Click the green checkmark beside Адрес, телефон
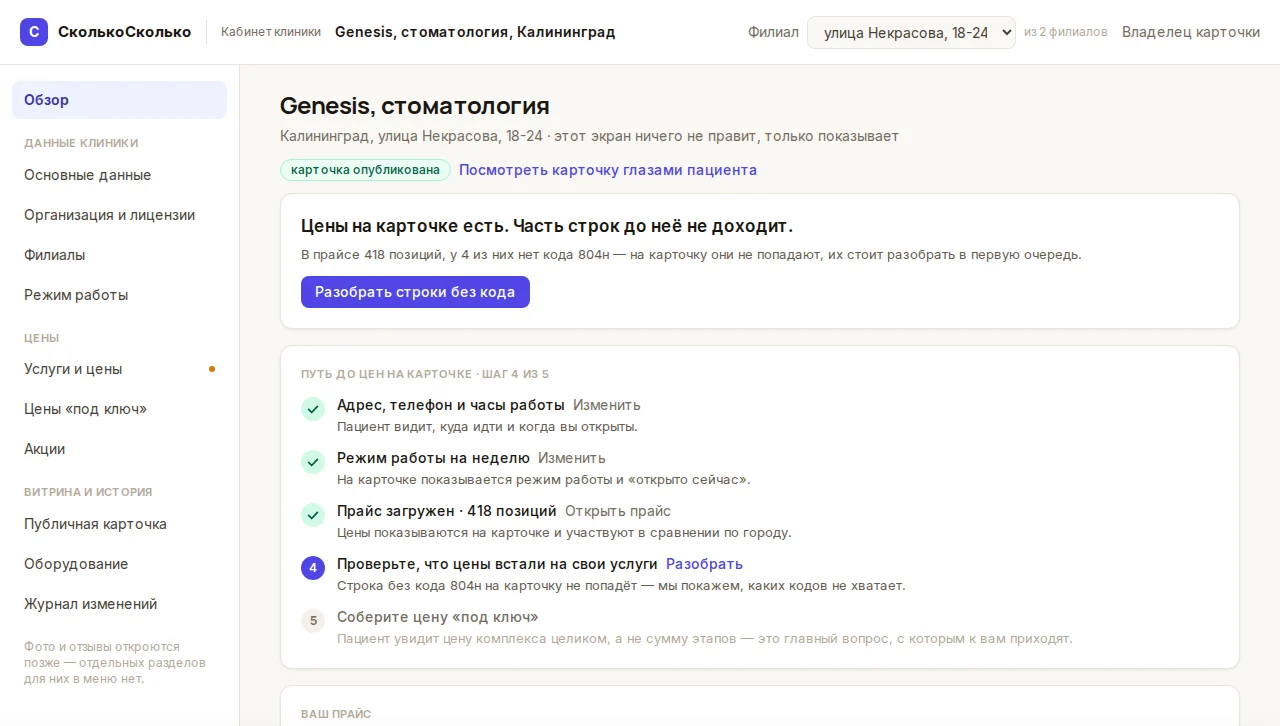 (x=313, y=409)
